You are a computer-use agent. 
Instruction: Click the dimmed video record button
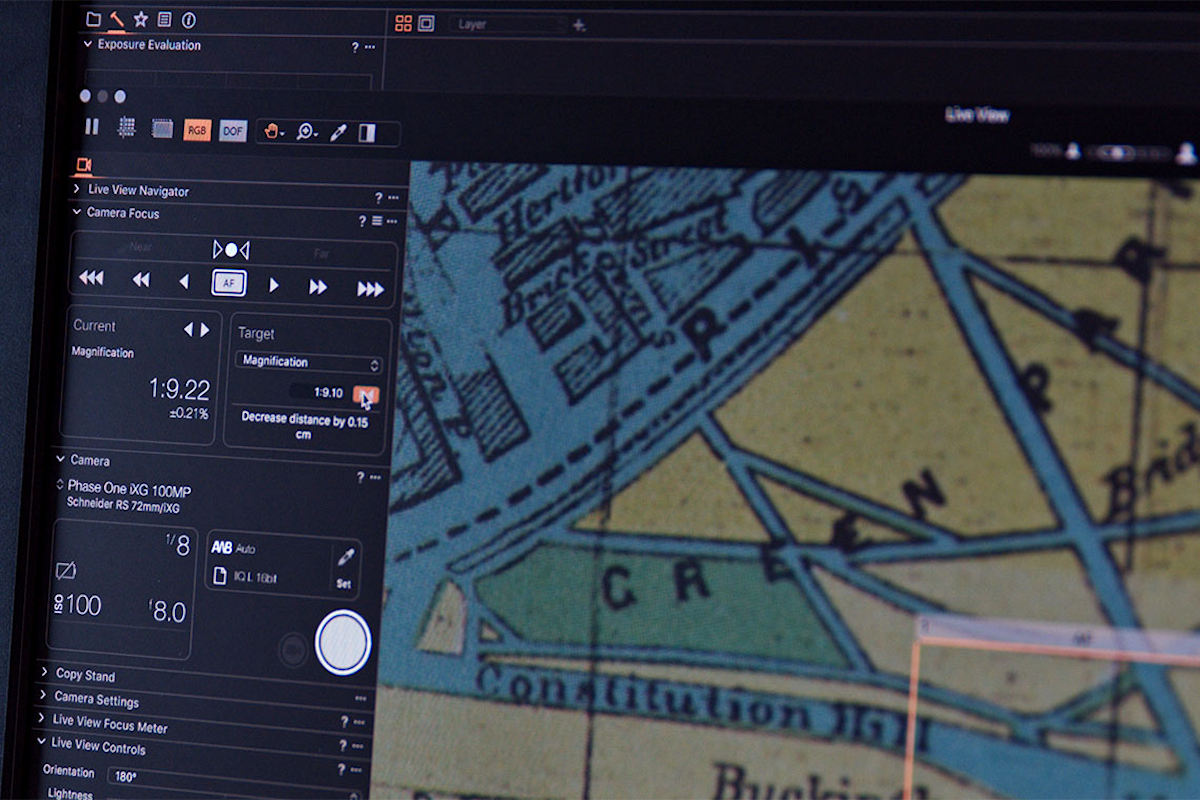coord(292,649)
